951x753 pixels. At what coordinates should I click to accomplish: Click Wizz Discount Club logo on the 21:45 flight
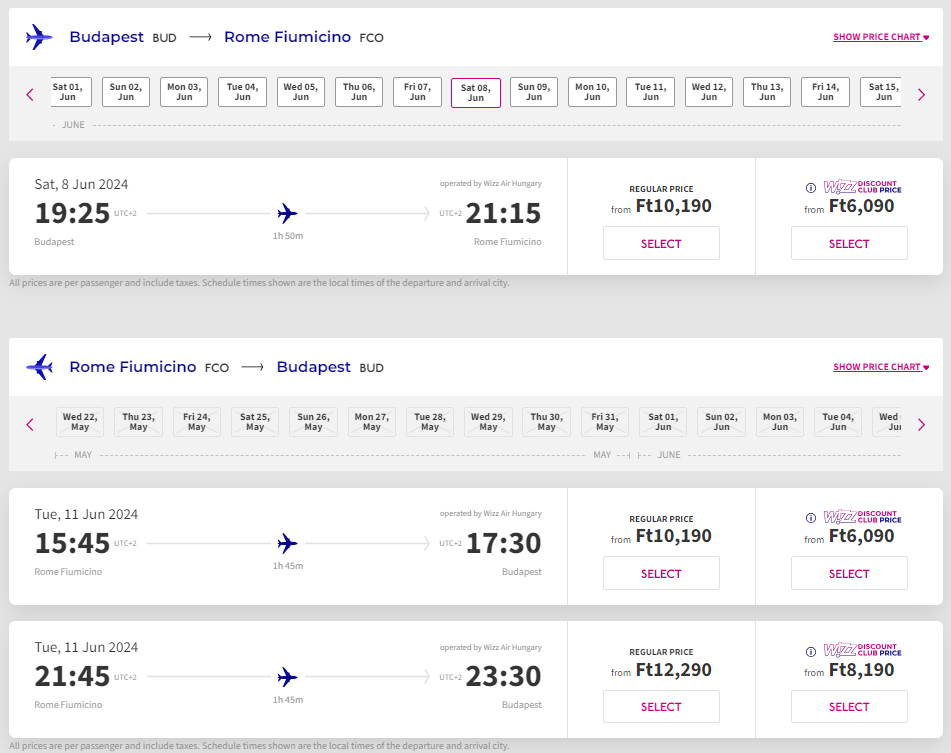862,651
